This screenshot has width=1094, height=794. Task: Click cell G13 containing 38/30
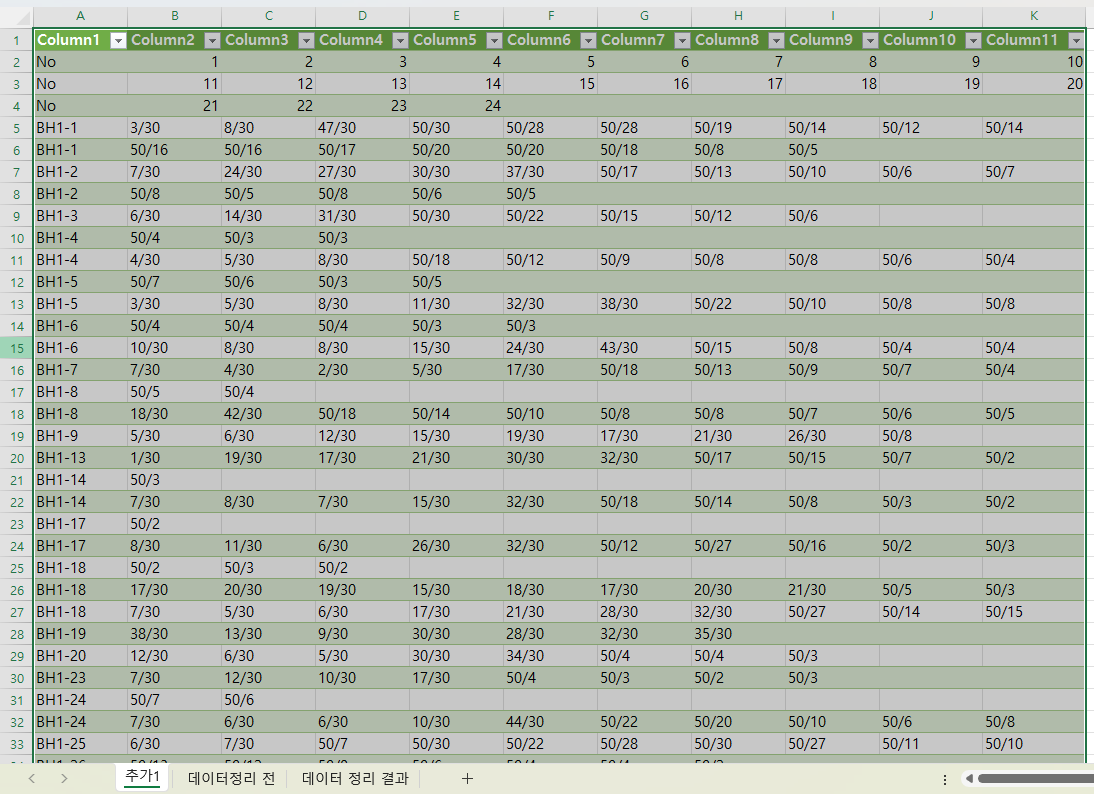pos(644,304)
